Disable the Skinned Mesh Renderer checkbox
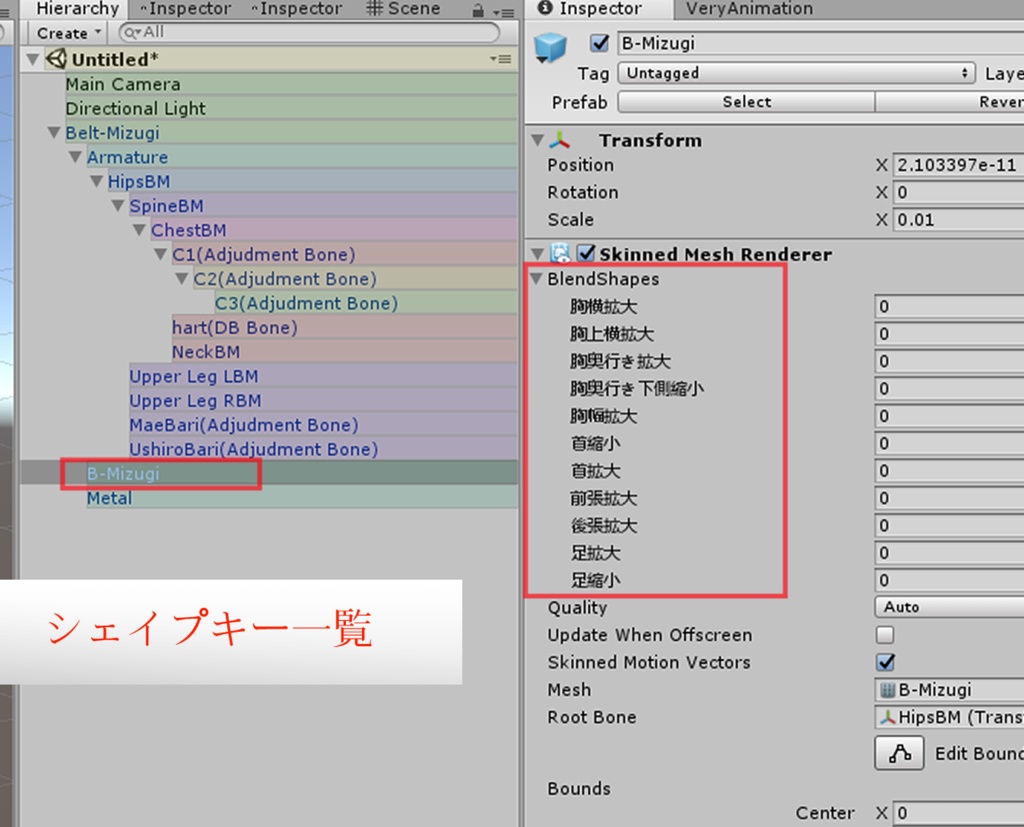The width and height of the screenshot is (1024, 827). pyautogui.click(x=586, y=253)
